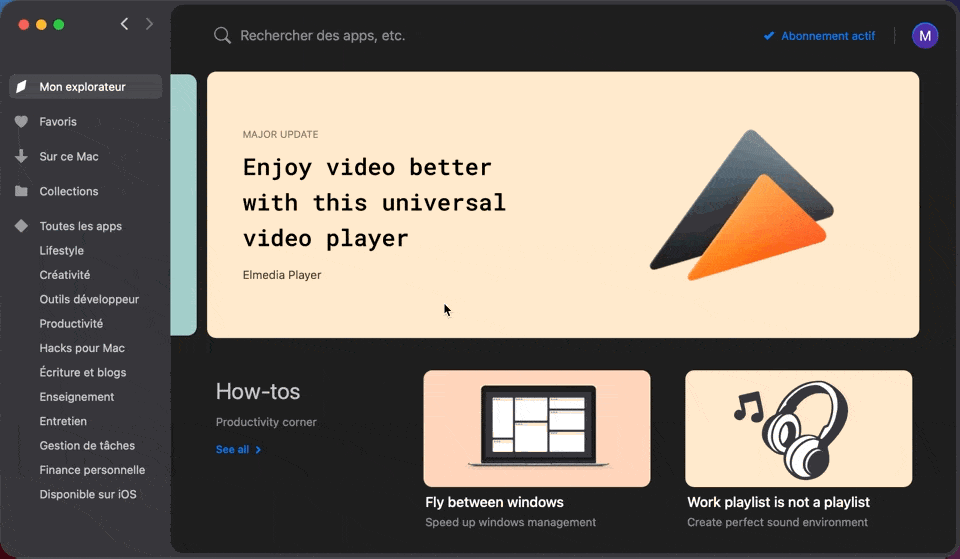The height and width of the screenshot is (559, 960).
Task: Go forward with the right chevron
Action: tap(149, 24)
